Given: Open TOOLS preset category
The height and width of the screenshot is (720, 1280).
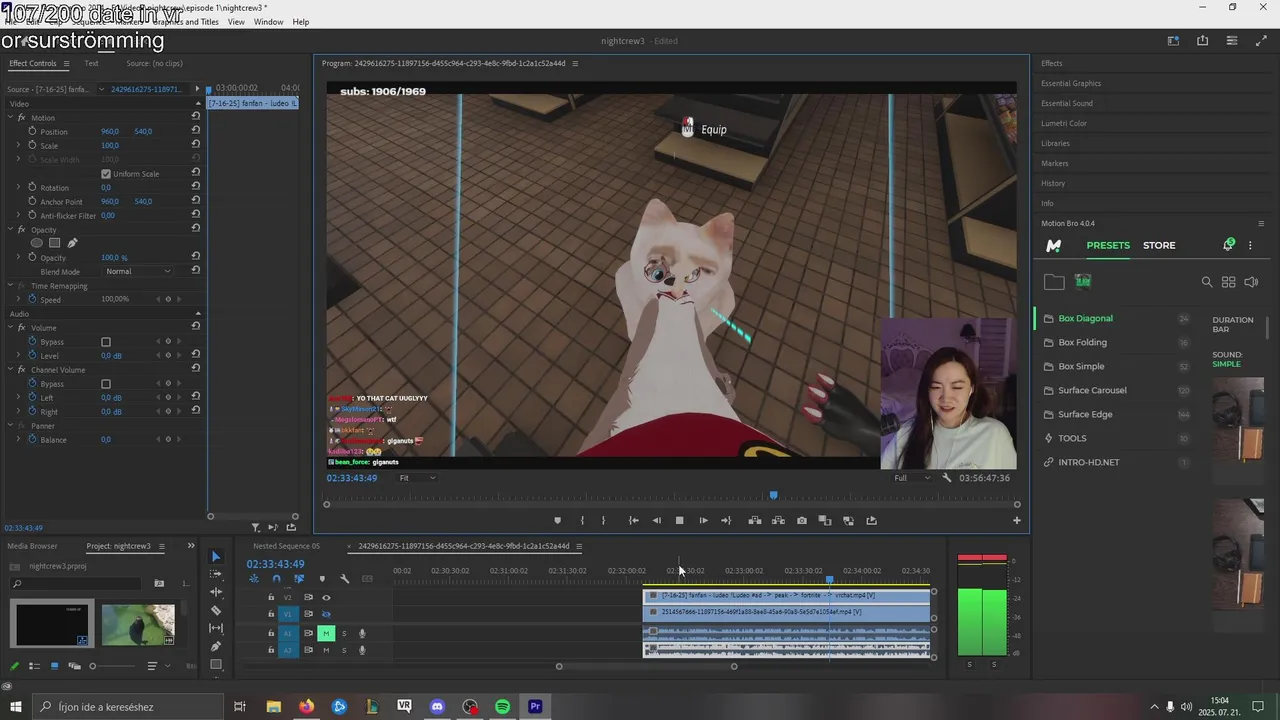Looking at the screenshot, I should pos(1072,438).
